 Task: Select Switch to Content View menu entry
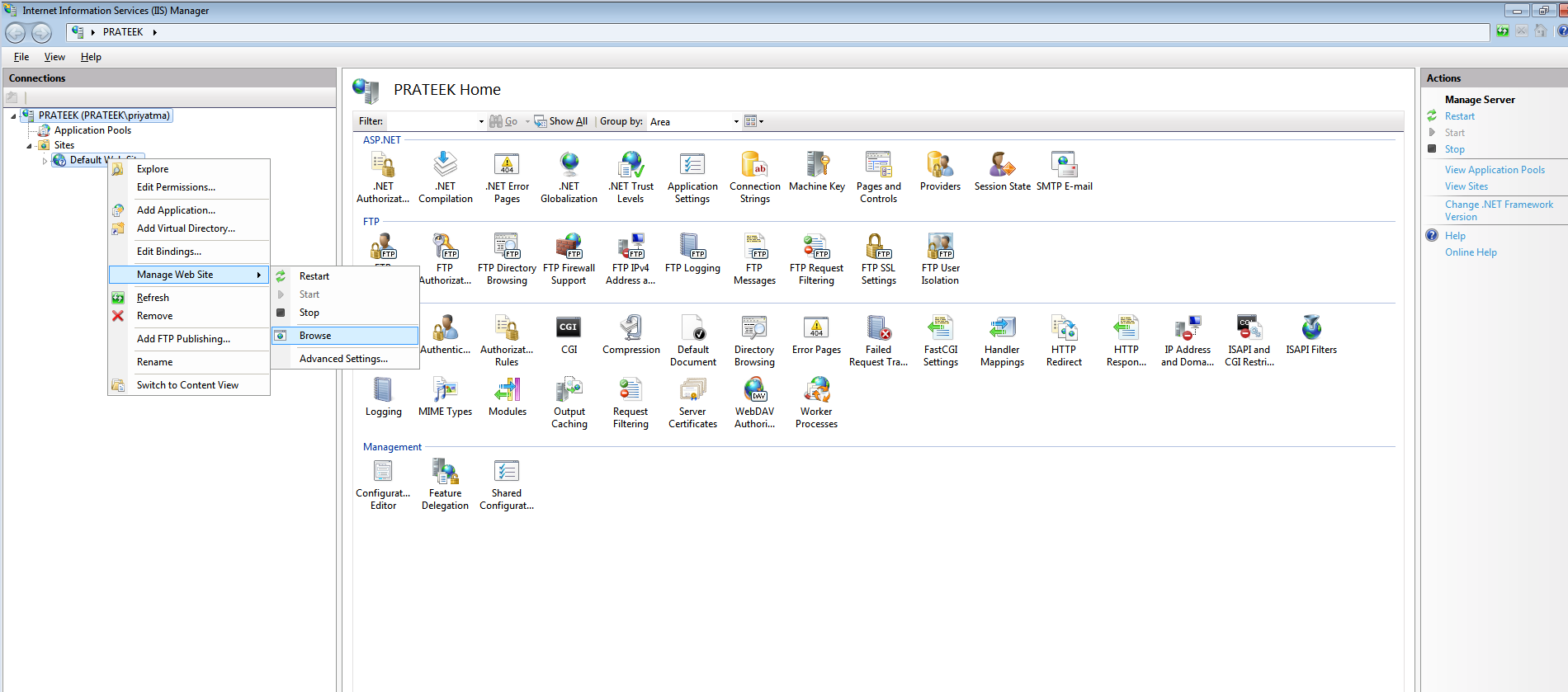pos(189,385)
